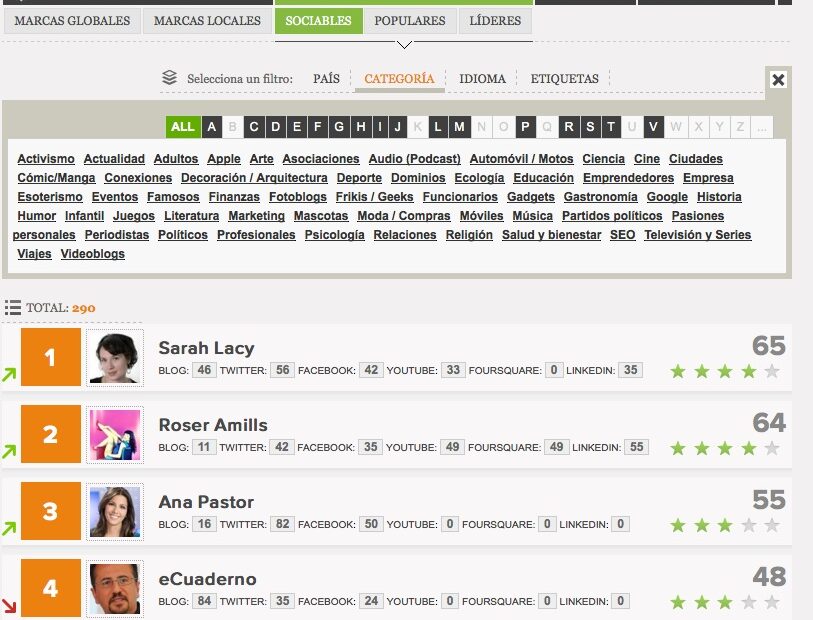This screenshot has height=620, width=813.
Task: Open the Cómic/Manga category
Action: (x=57, y=178)
